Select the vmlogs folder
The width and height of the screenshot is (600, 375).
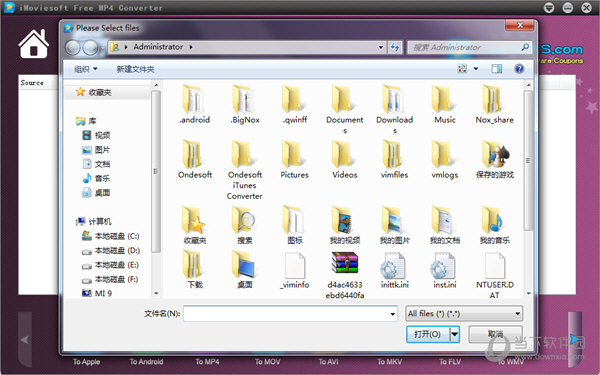pyautogui.click(x=445, y=159)
